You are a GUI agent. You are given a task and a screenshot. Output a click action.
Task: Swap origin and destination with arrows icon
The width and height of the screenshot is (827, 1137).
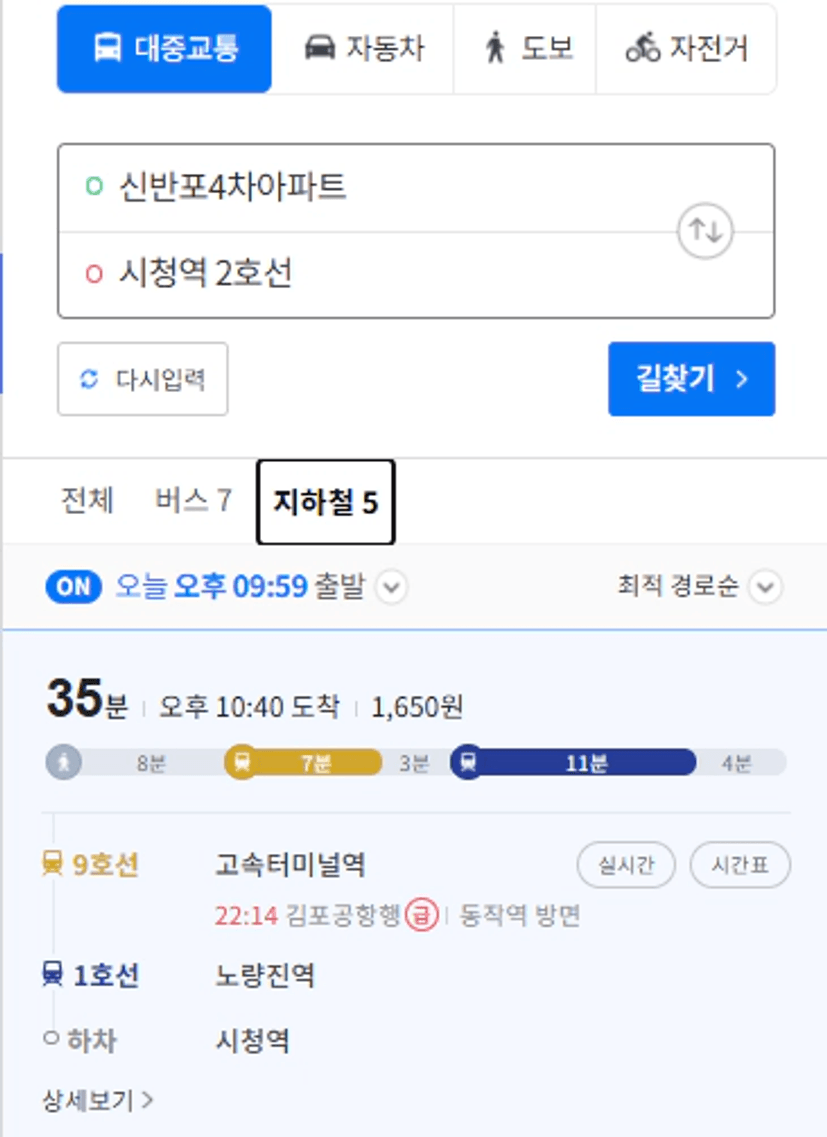(705, 231)
